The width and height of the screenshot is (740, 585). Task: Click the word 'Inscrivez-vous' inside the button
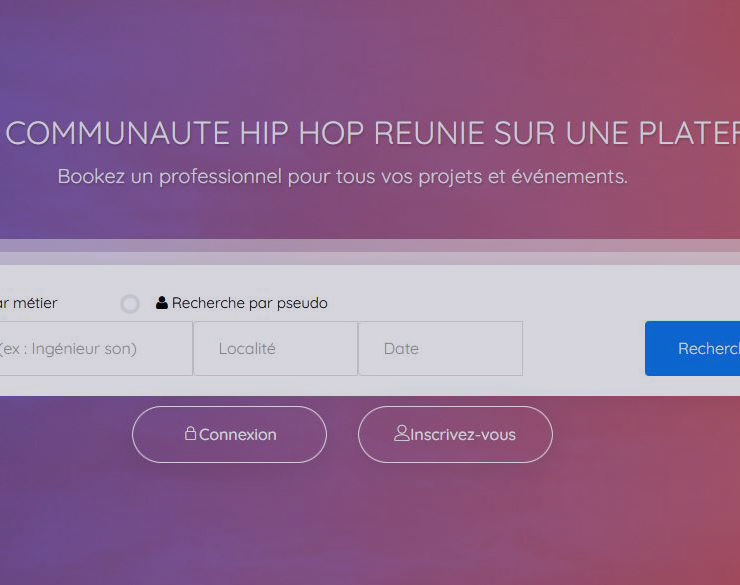(x=463, y=435)
